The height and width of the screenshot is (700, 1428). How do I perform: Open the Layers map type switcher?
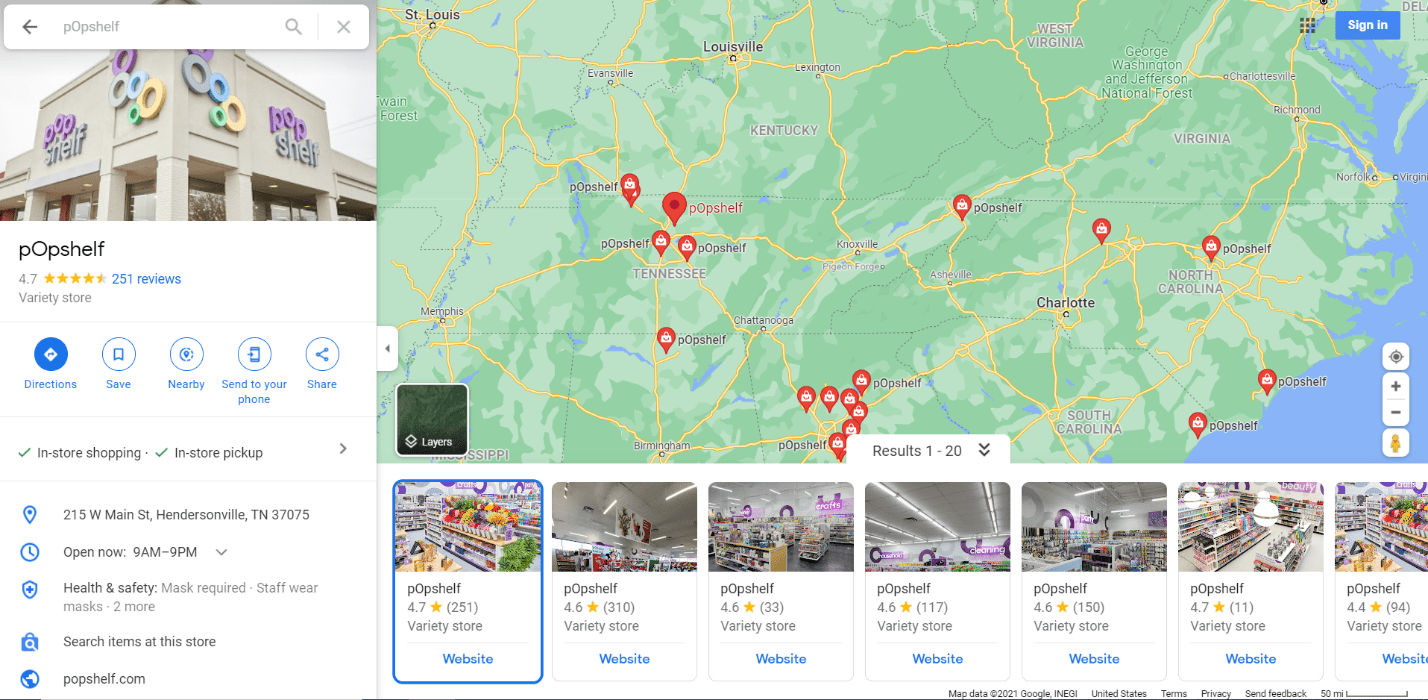point(432,420)
